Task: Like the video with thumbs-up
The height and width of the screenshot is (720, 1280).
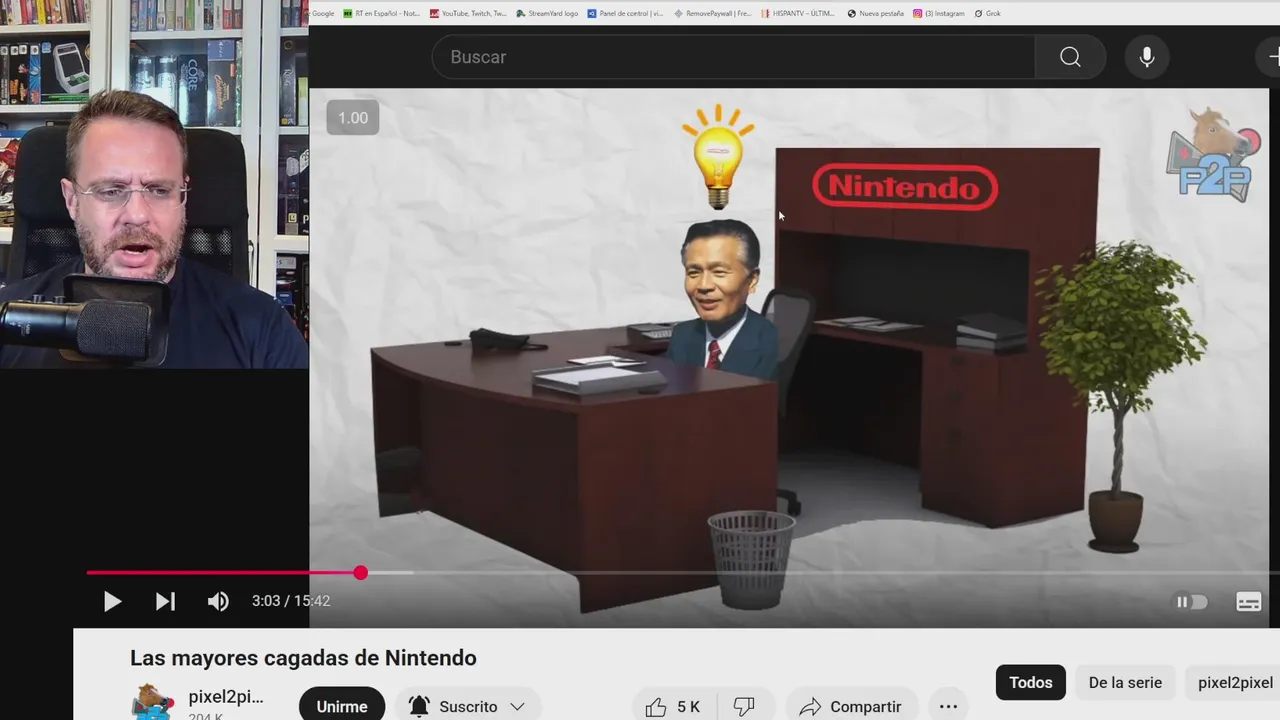Action: (x=673, y=707)
